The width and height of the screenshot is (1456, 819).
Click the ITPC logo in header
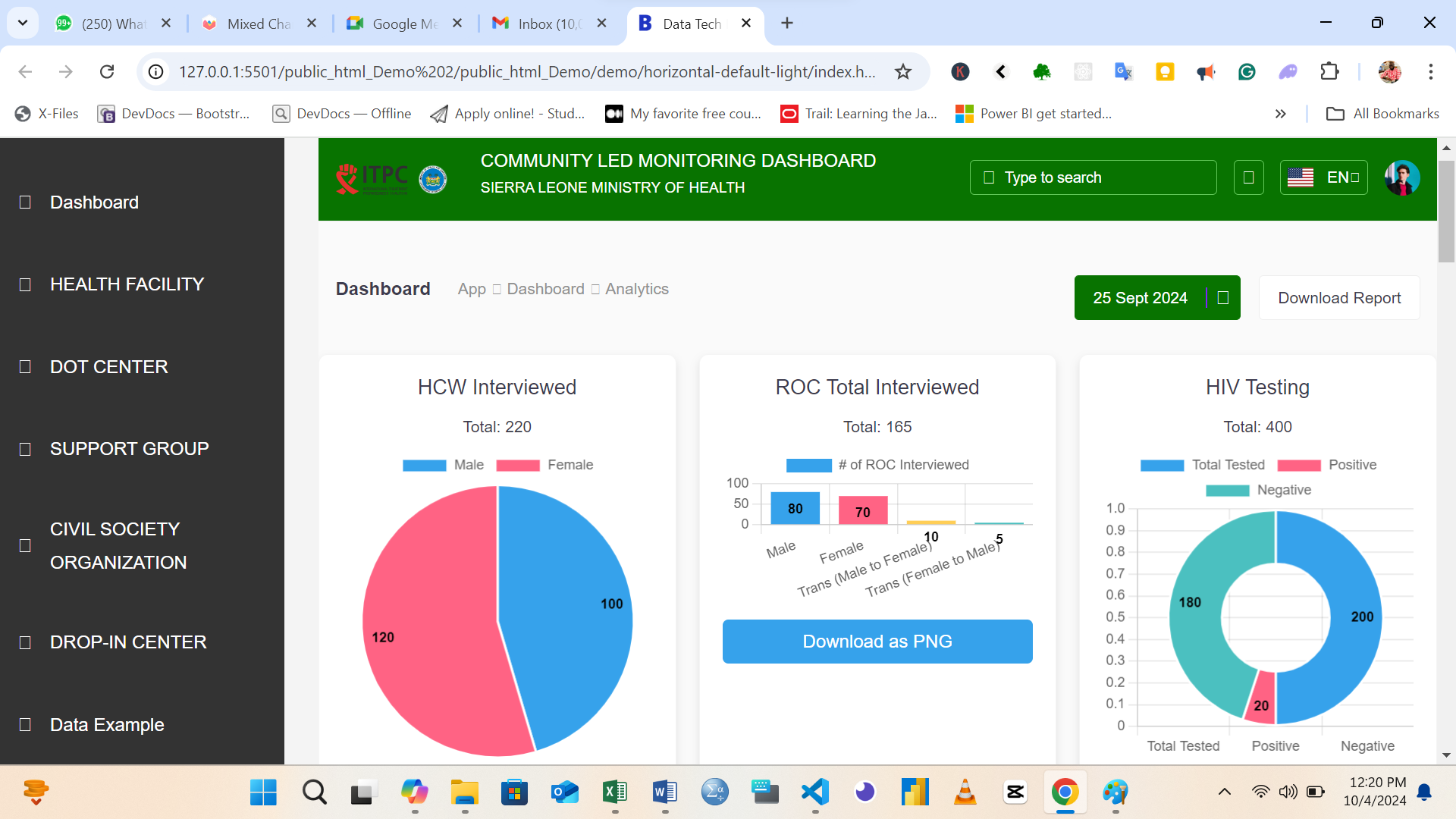(x=372, y=179)
